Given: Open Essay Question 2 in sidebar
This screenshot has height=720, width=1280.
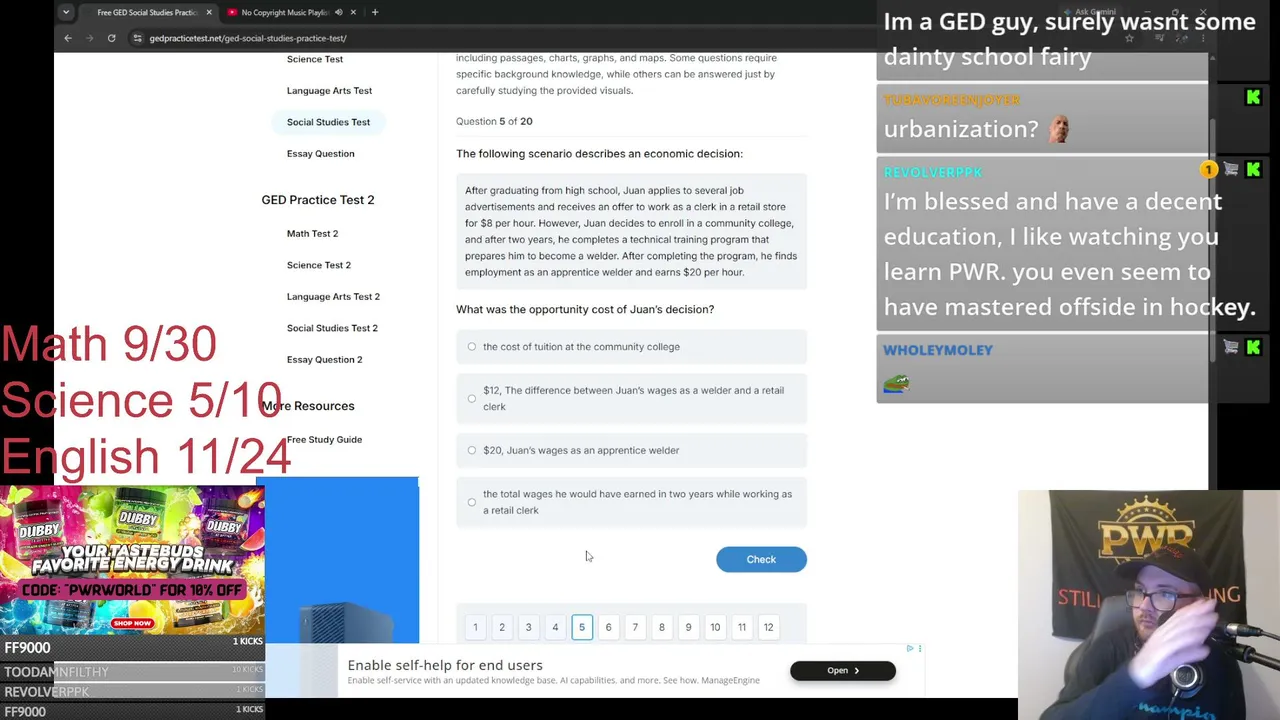Looking at the screenshot, I should coord(324,360).
